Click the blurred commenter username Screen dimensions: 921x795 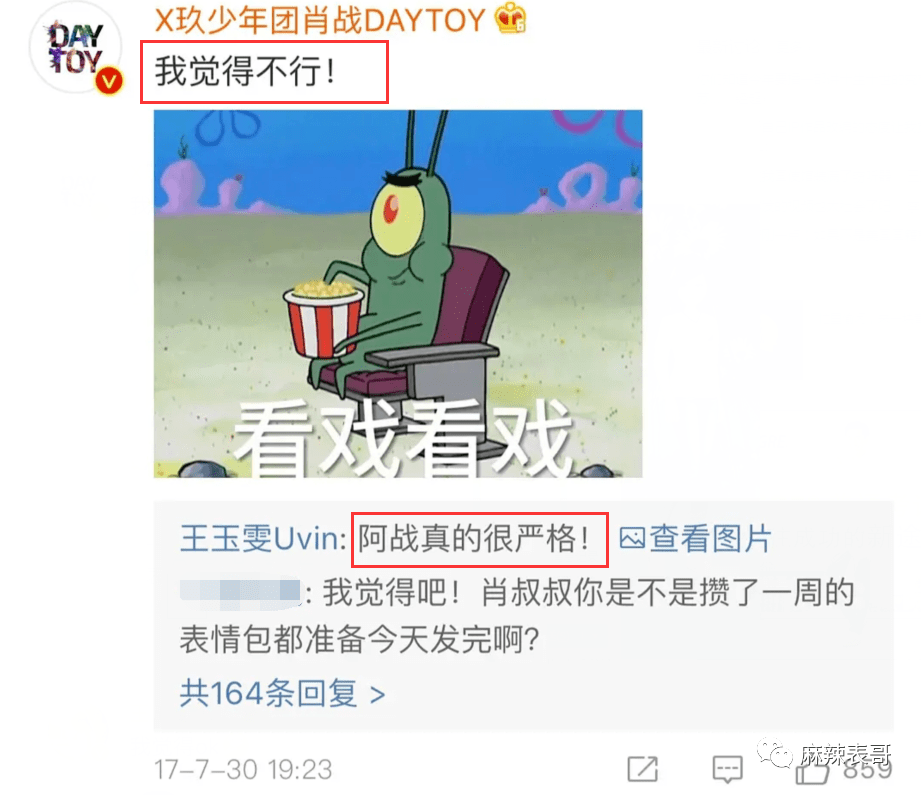tap(241, 592)
